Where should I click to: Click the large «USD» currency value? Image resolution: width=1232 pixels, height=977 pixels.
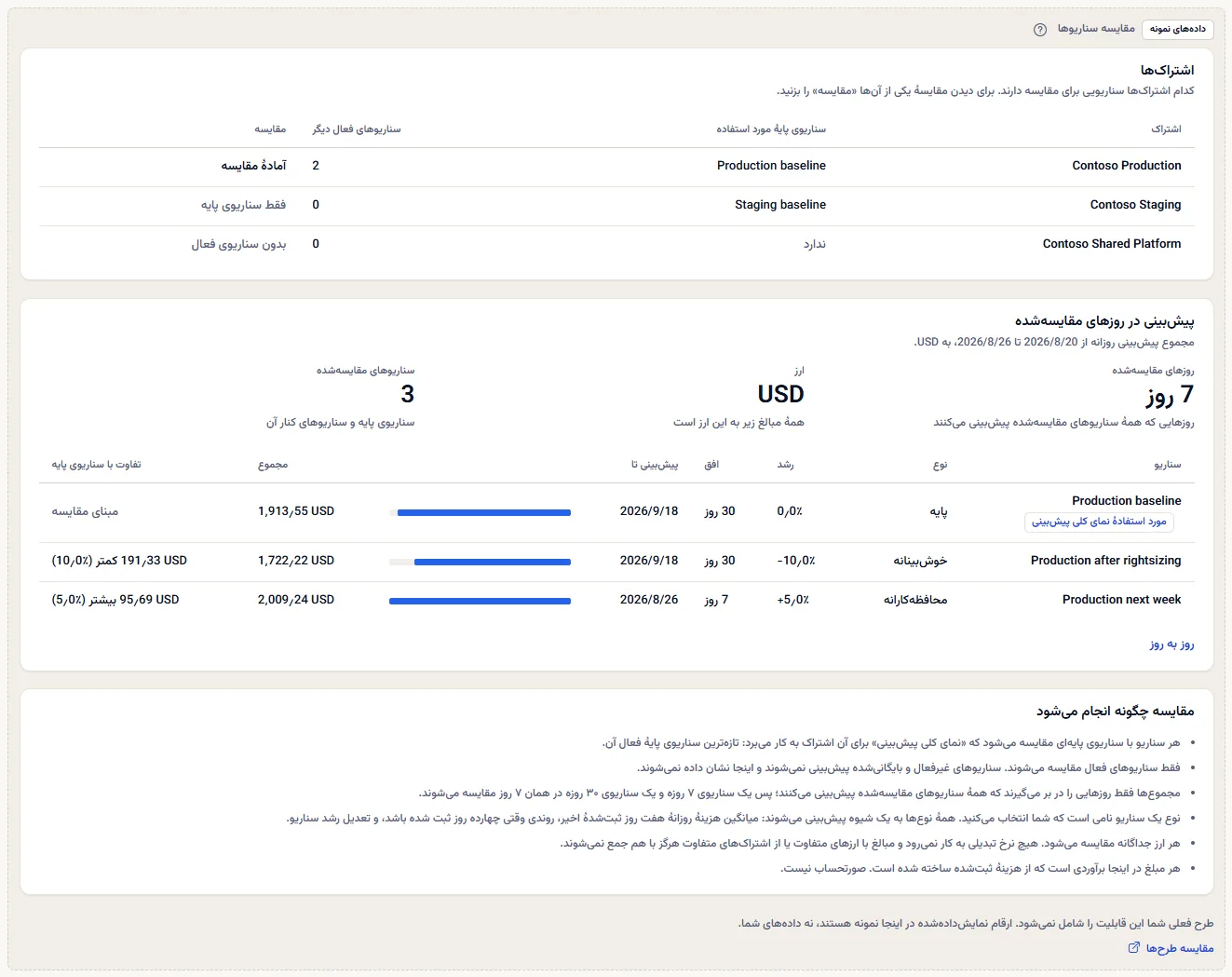click(x=780, y=395)
